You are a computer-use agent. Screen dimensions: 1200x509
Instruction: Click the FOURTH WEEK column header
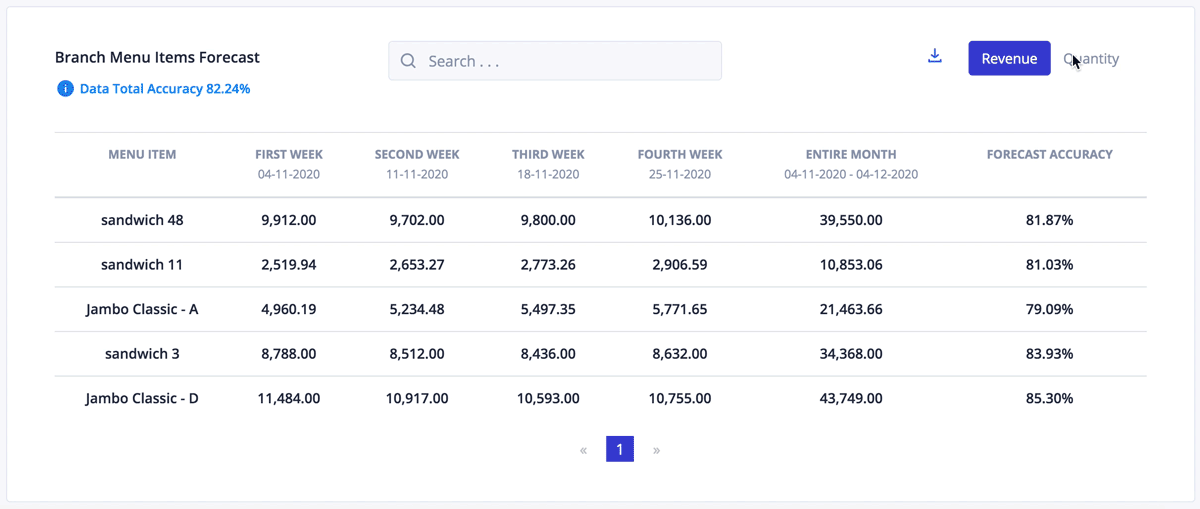[680, 155]
